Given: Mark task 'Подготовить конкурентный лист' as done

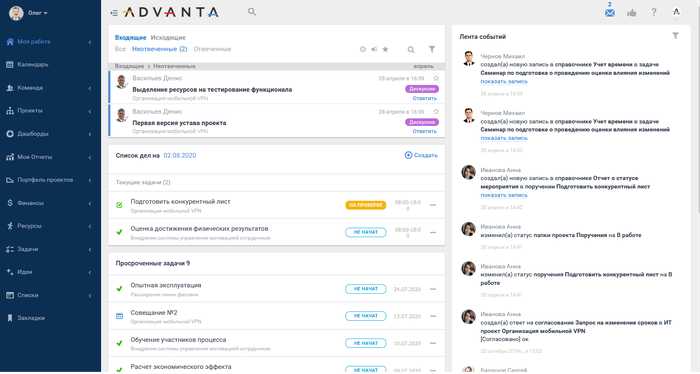Looking at the screenshot, I should click(119, 205).
